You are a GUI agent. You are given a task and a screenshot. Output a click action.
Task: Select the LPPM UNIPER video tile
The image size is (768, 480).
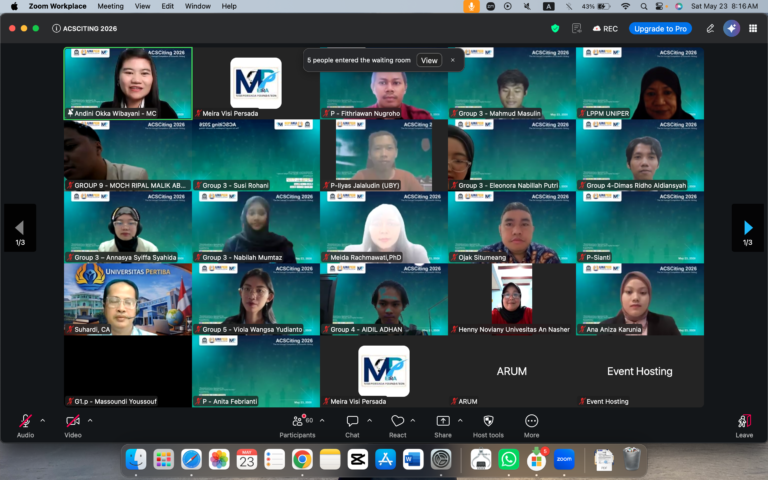(x=640, y=83)
